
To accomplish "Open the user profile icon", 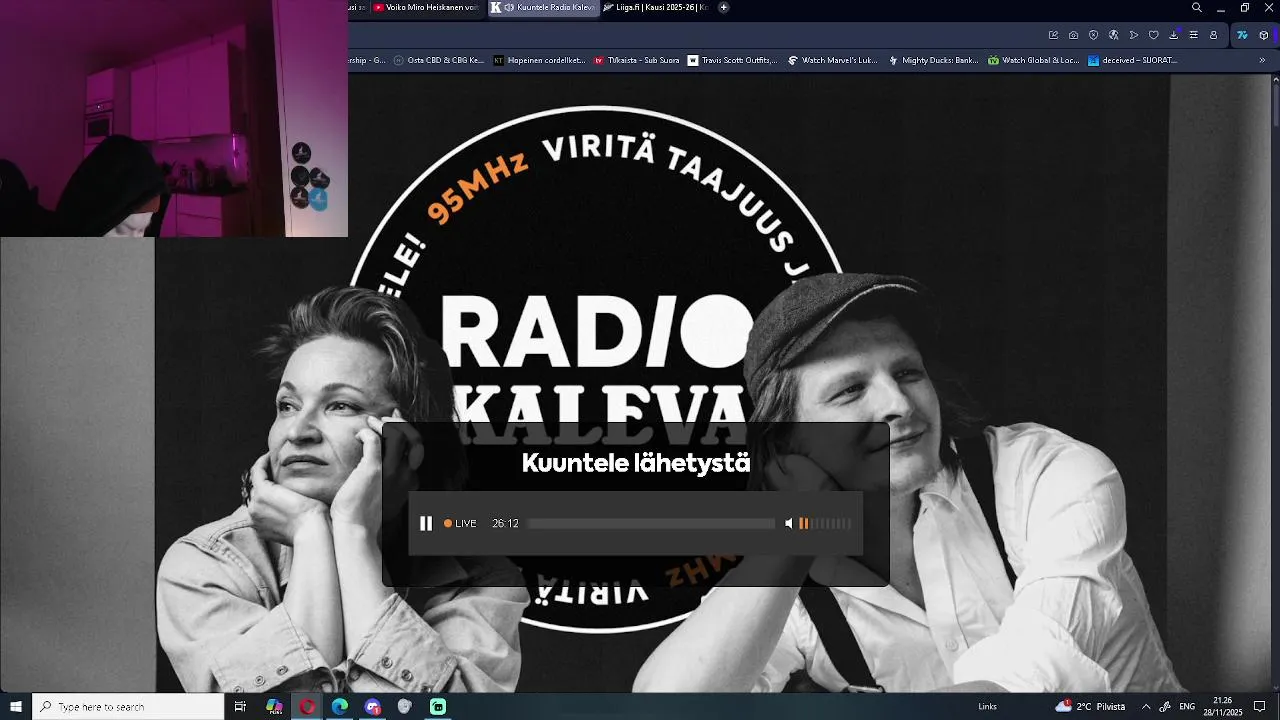I will (x=1213, y=35).
